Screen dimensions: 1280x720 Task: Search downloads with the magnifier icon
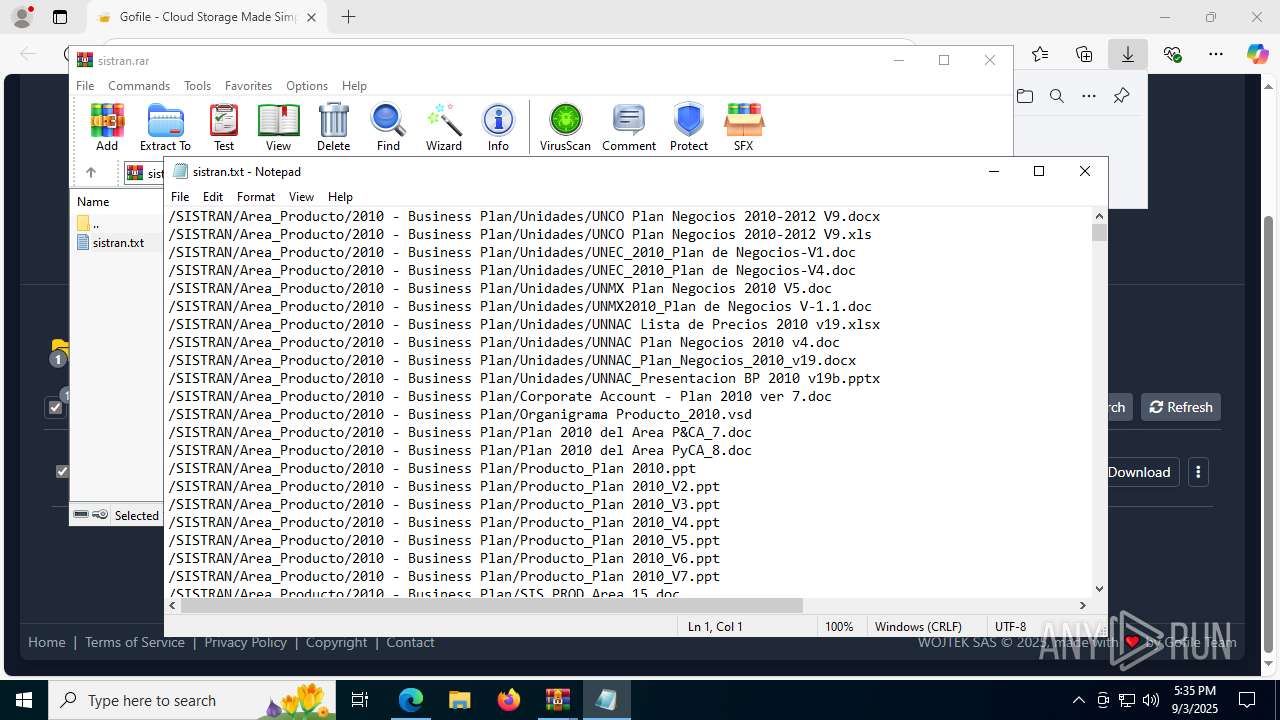1057,96
